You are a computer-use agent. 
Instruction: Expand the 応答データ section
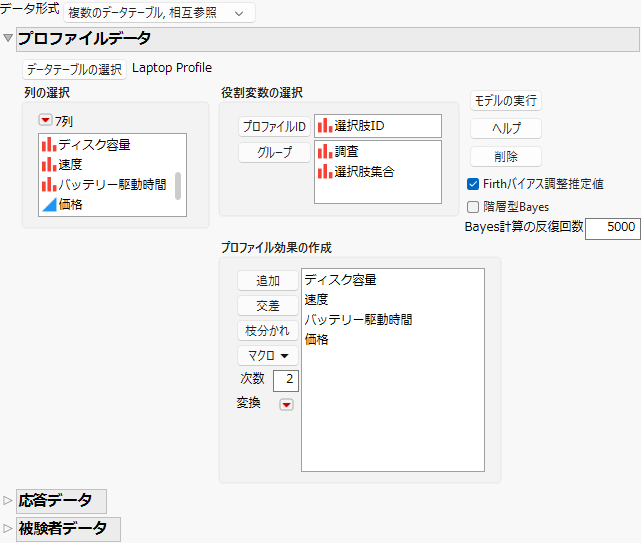(x=8, y=500)
